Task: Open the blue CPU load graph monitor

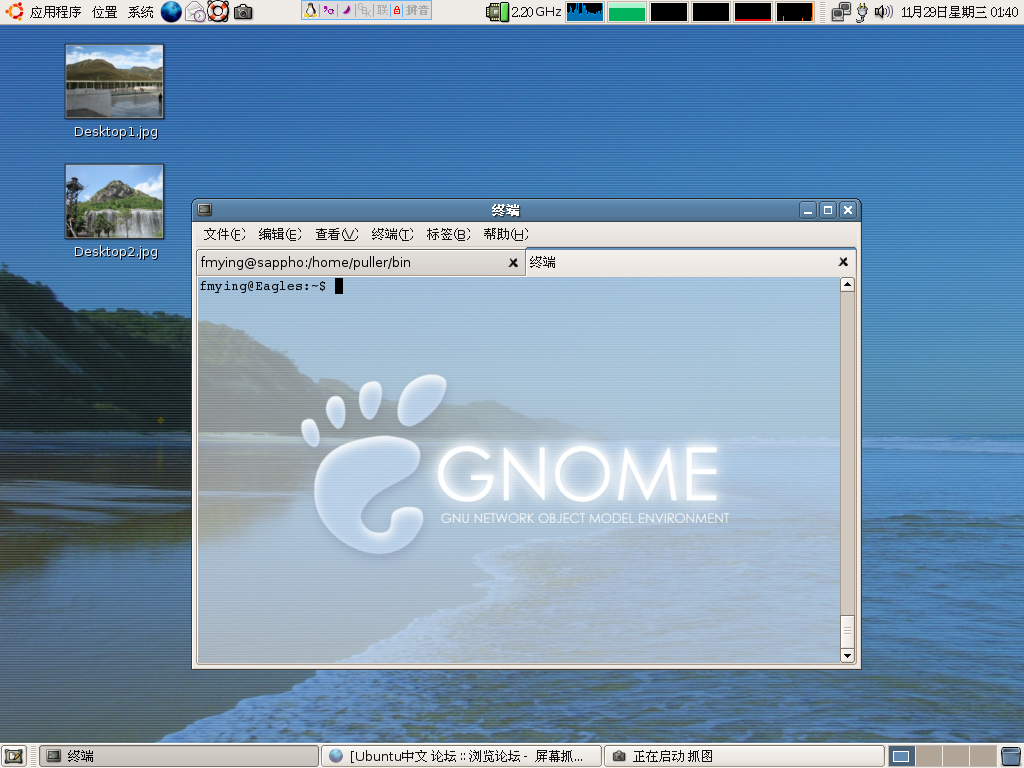Action: pos(584,12)
